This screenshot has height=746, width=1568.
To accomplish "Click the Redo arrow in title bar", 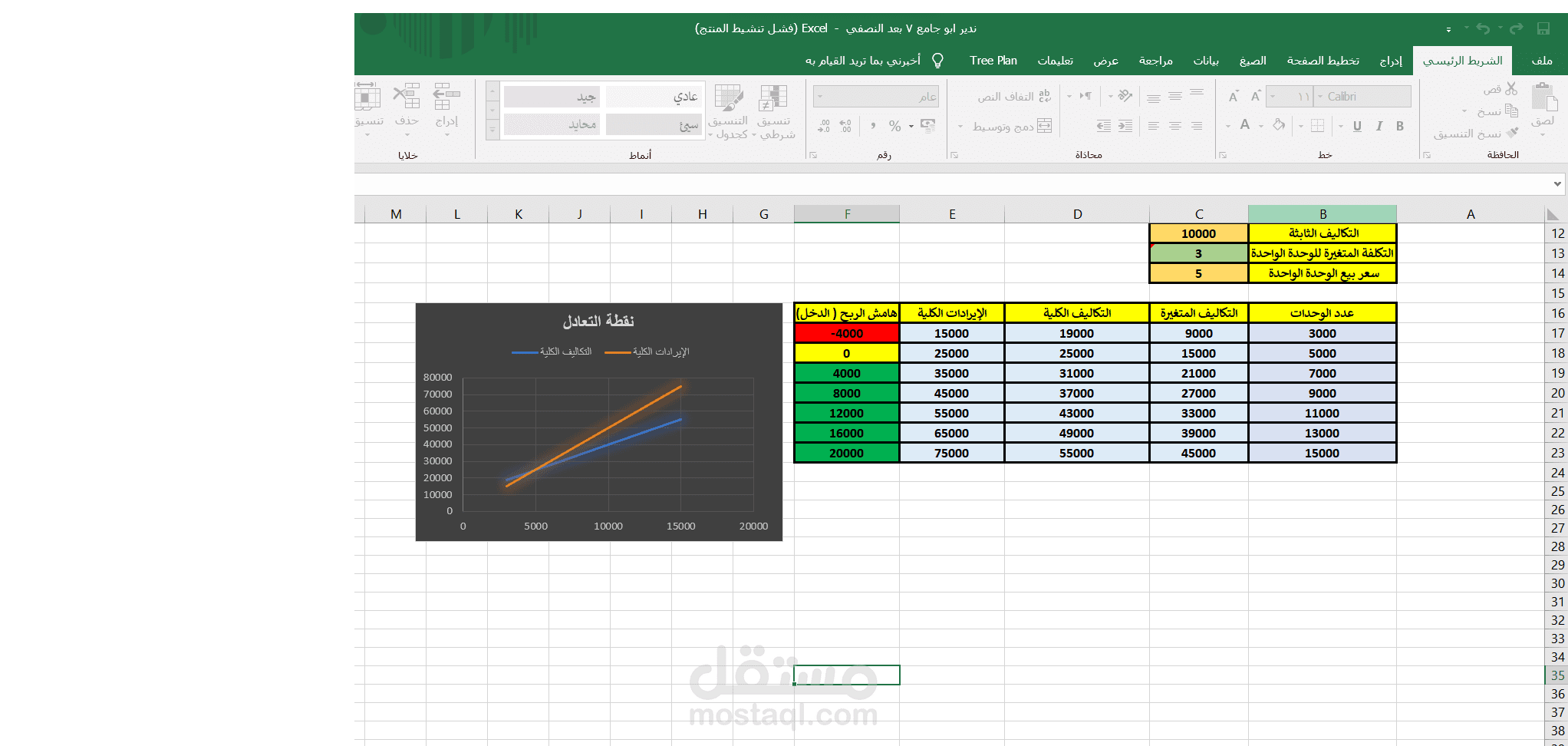I will tap(1516, 28).
